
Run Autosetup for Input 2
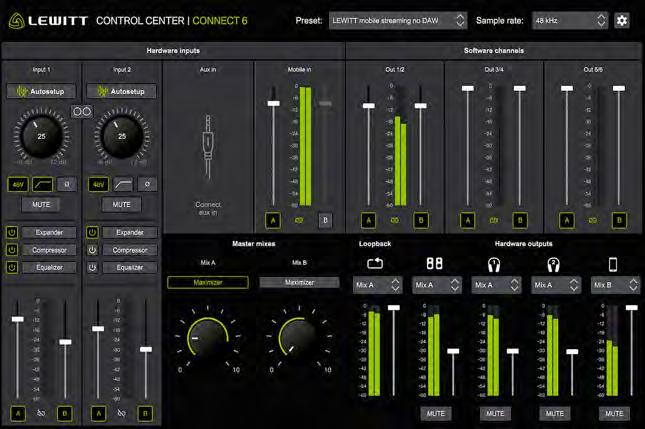coord(121,91)
